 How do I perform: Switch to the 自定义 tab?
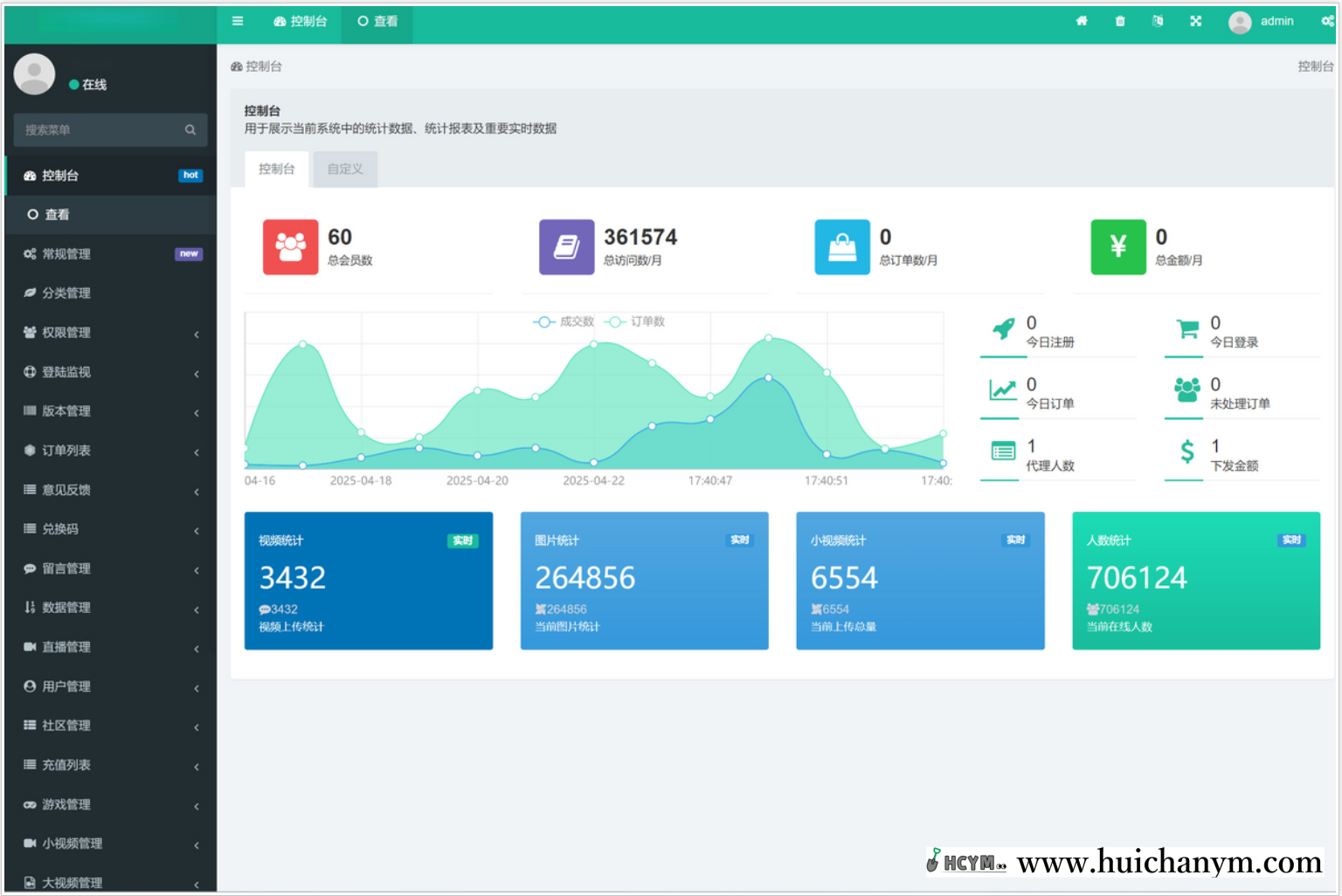tap(345, 169)
